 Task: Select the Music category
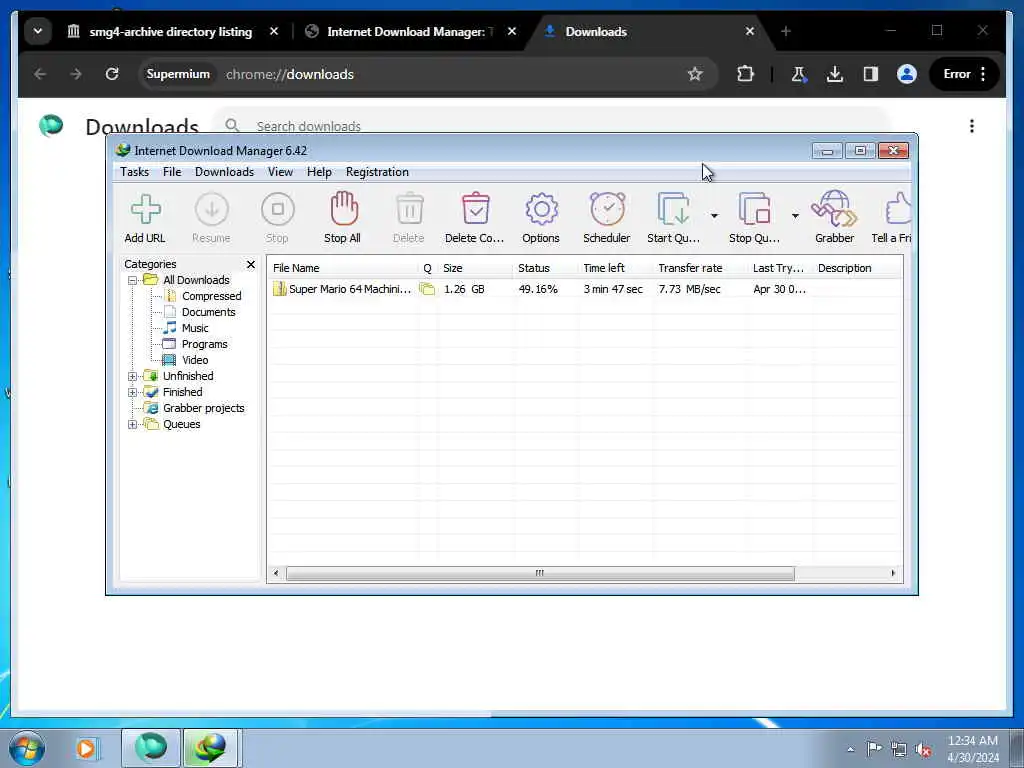195,328
